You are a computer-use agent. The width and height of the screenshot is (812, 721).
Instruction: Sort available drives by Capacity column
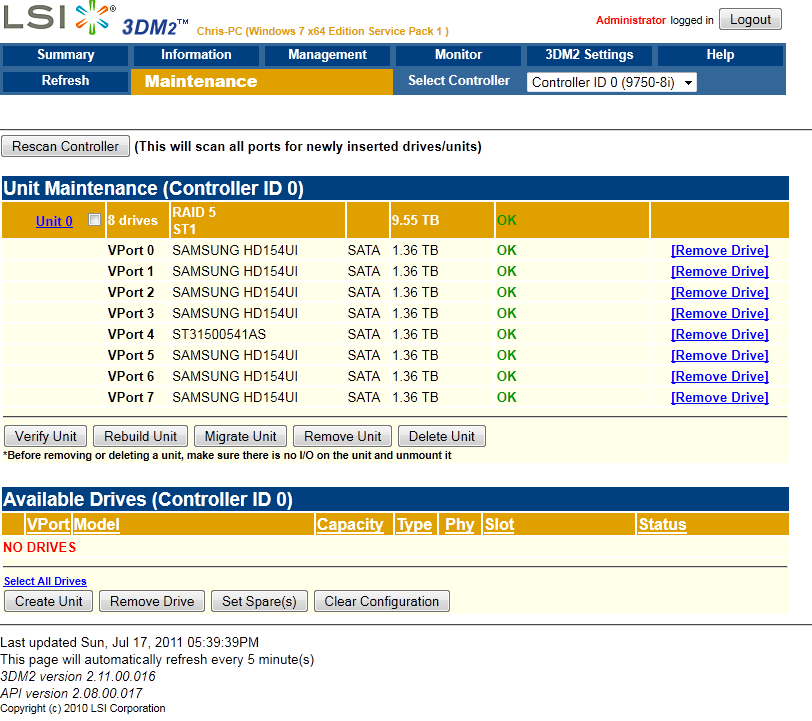click(350, 525)
